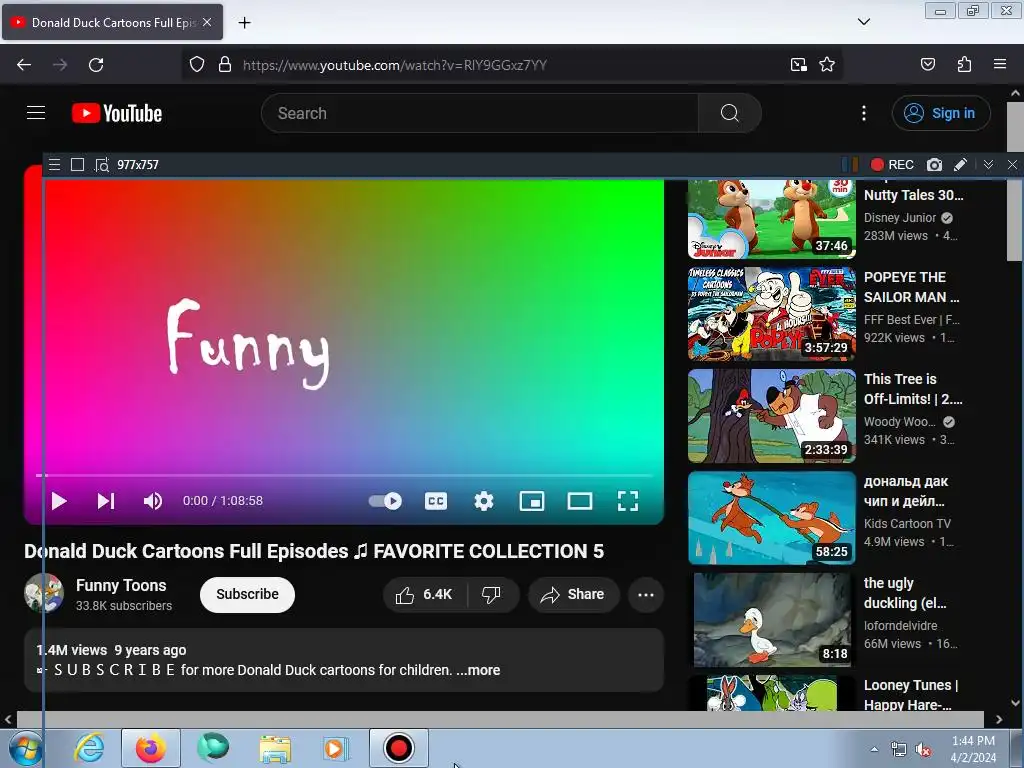This screenshot has width=1024, height=768.
Task: Skip to next video in player
Action: (x=106, y=501)
